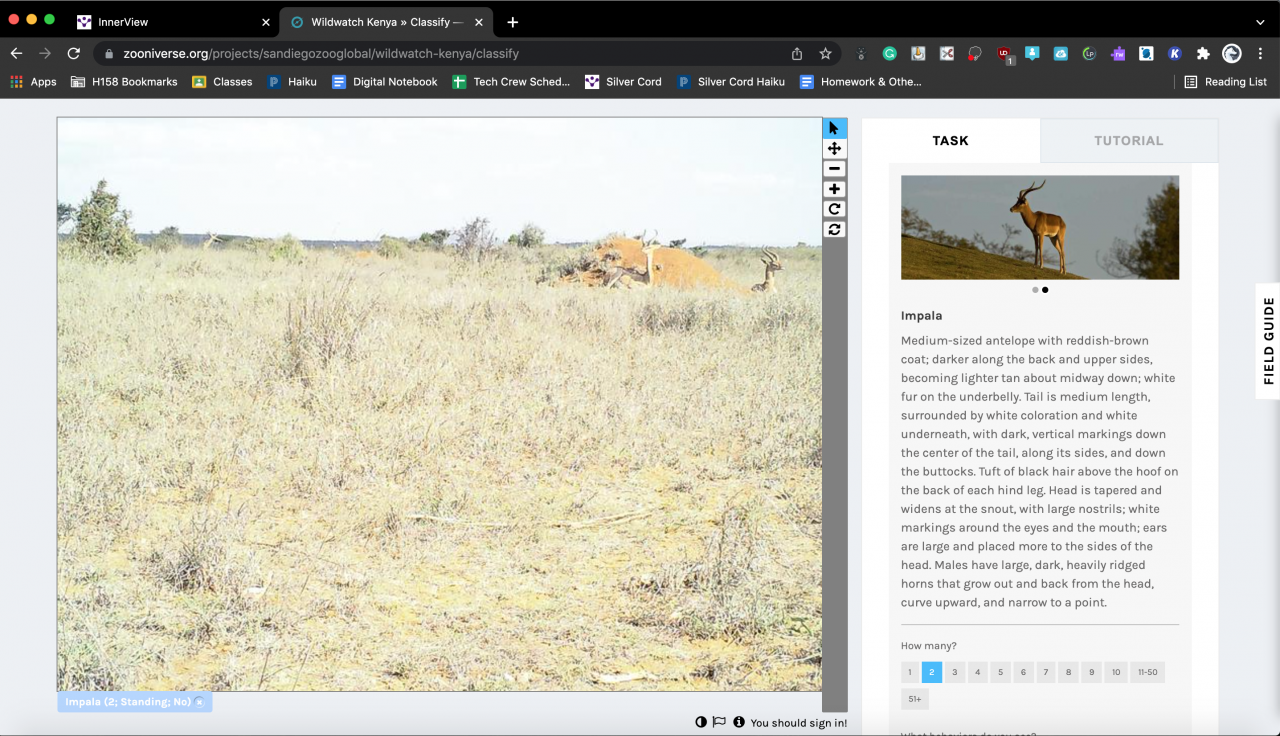The height and width of the screenshot is (736, 1280).
Task: Close the InnerView tab
Action: [266, 22]
